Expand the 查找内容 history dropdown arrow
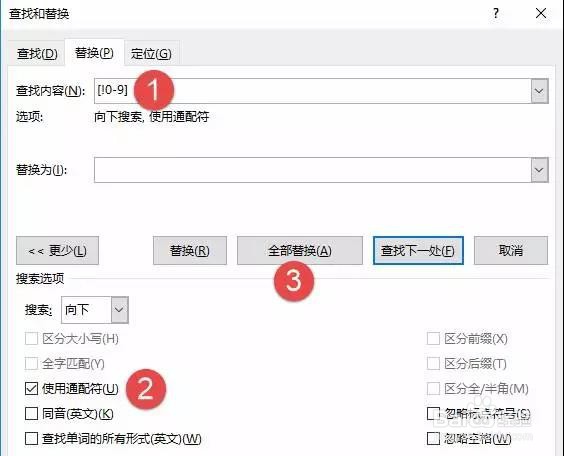Screen dimensions: 564x456 point(540,91)
